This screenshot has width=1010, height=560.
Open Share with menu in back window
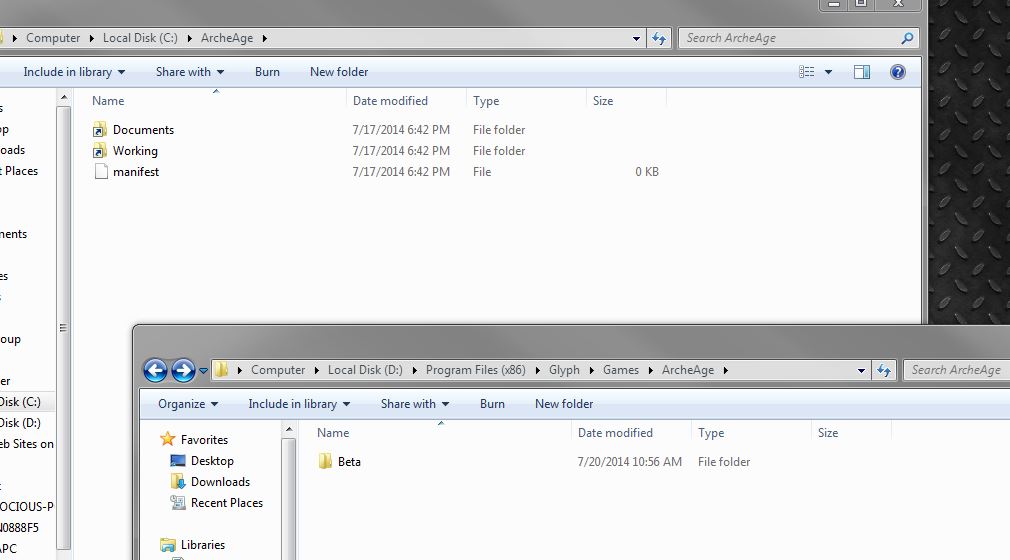(189, 72)
